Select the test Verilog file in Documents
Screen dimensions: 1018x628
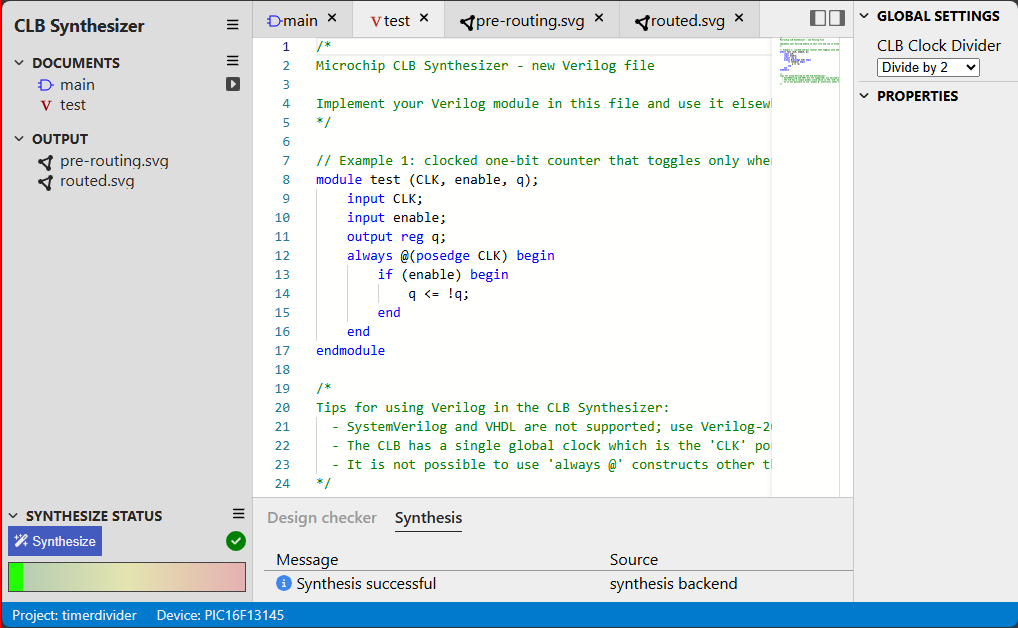72,105
